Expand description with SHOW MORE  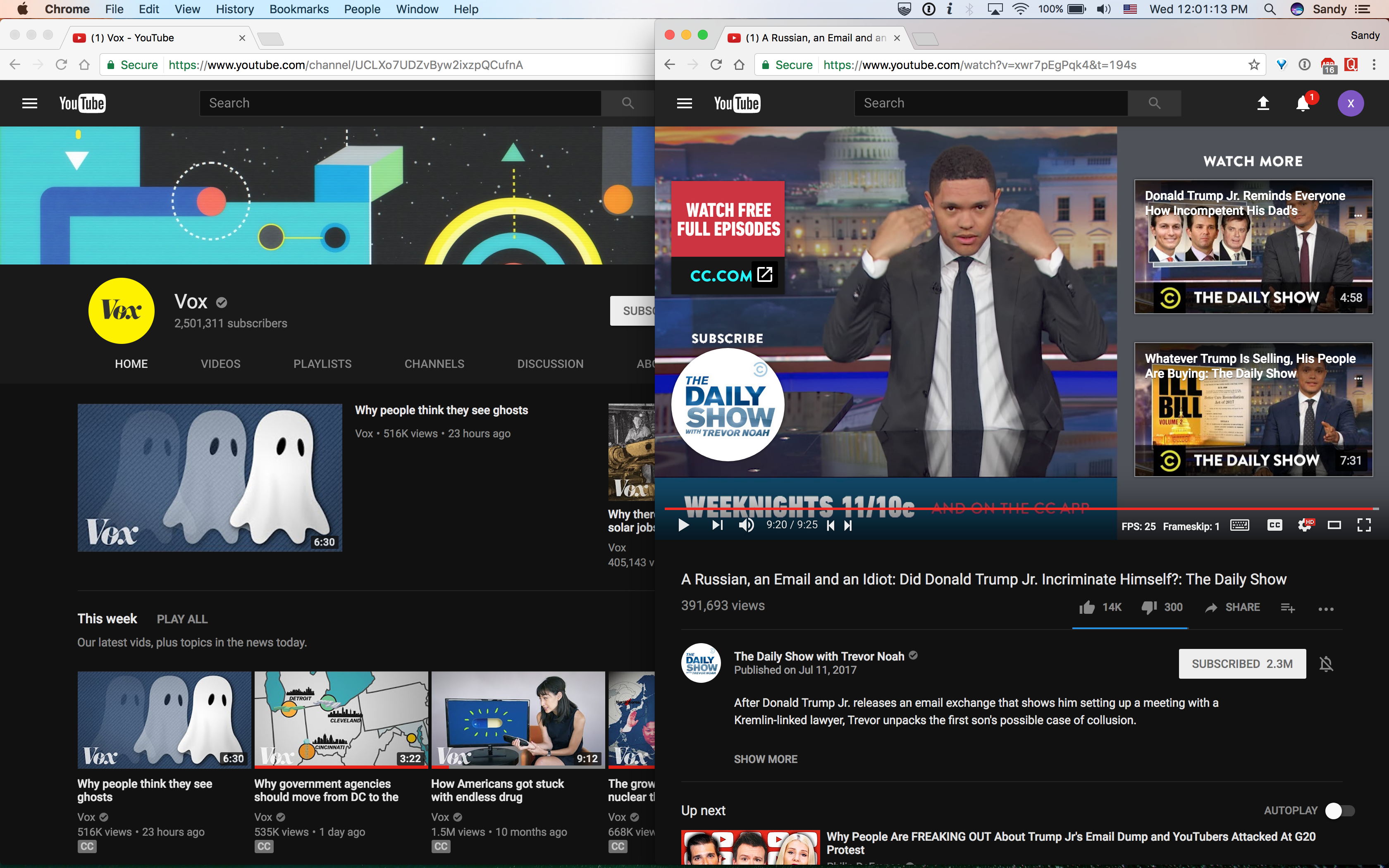(766, 759)
